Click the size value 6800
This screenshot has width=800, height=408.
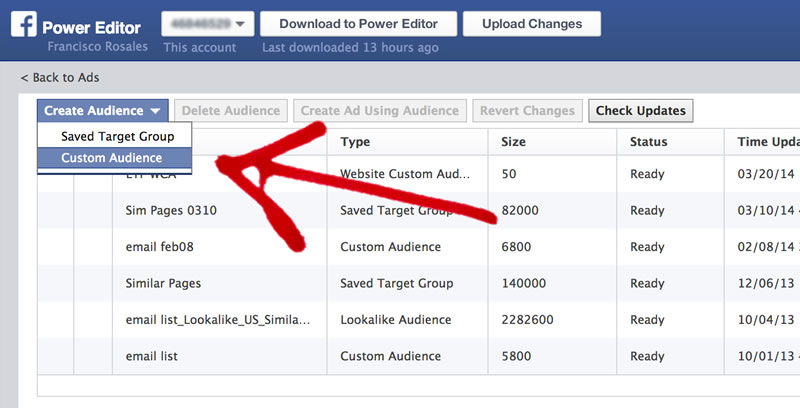click(x=516, y=247)
